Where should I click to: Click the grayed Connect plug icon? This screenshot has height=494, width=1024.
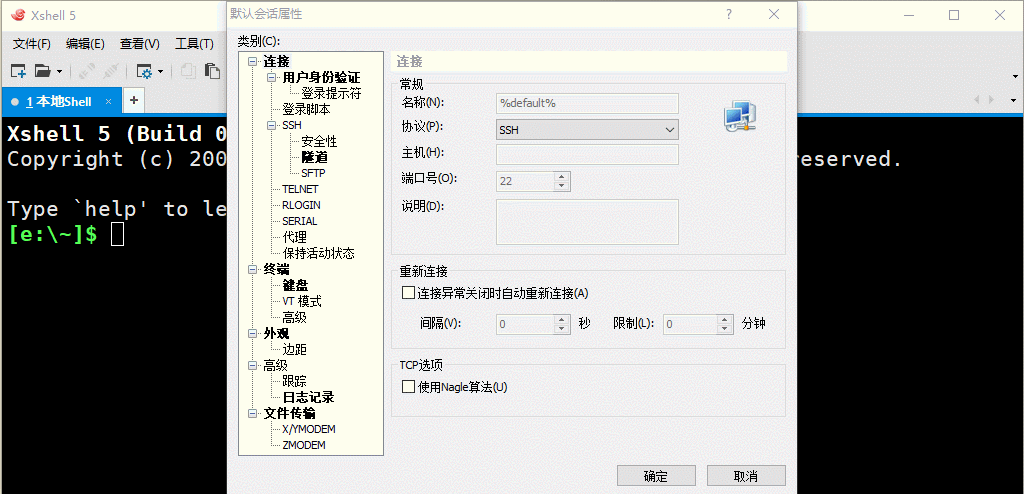click(86, 71)
